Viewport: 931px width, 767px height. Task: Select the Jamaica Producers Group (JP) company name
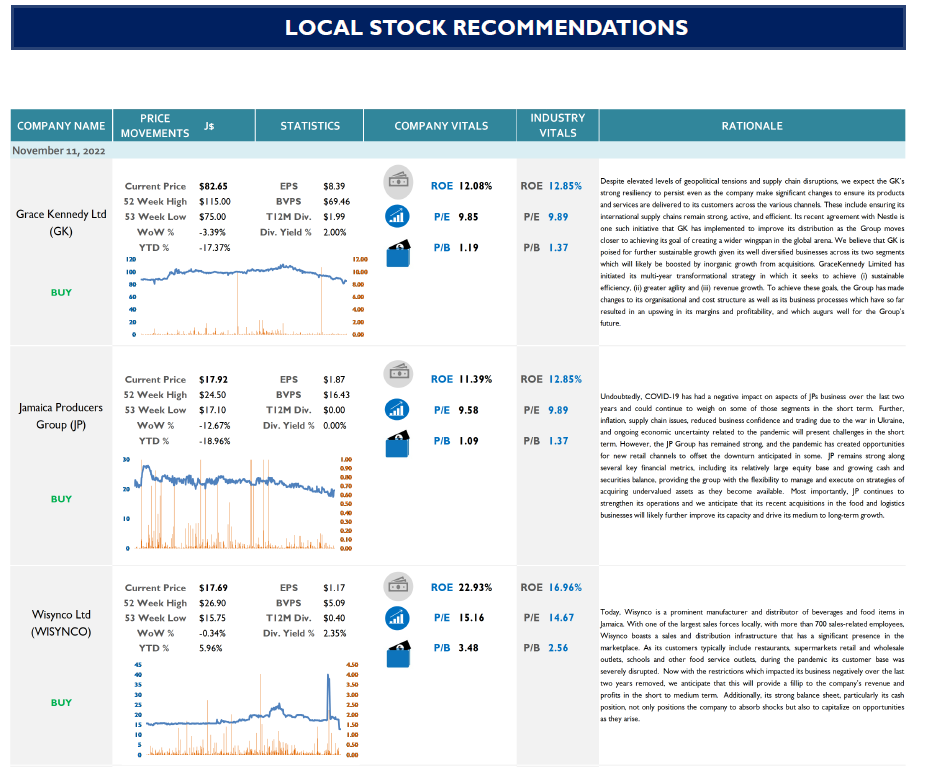click(x=61, y=416)
